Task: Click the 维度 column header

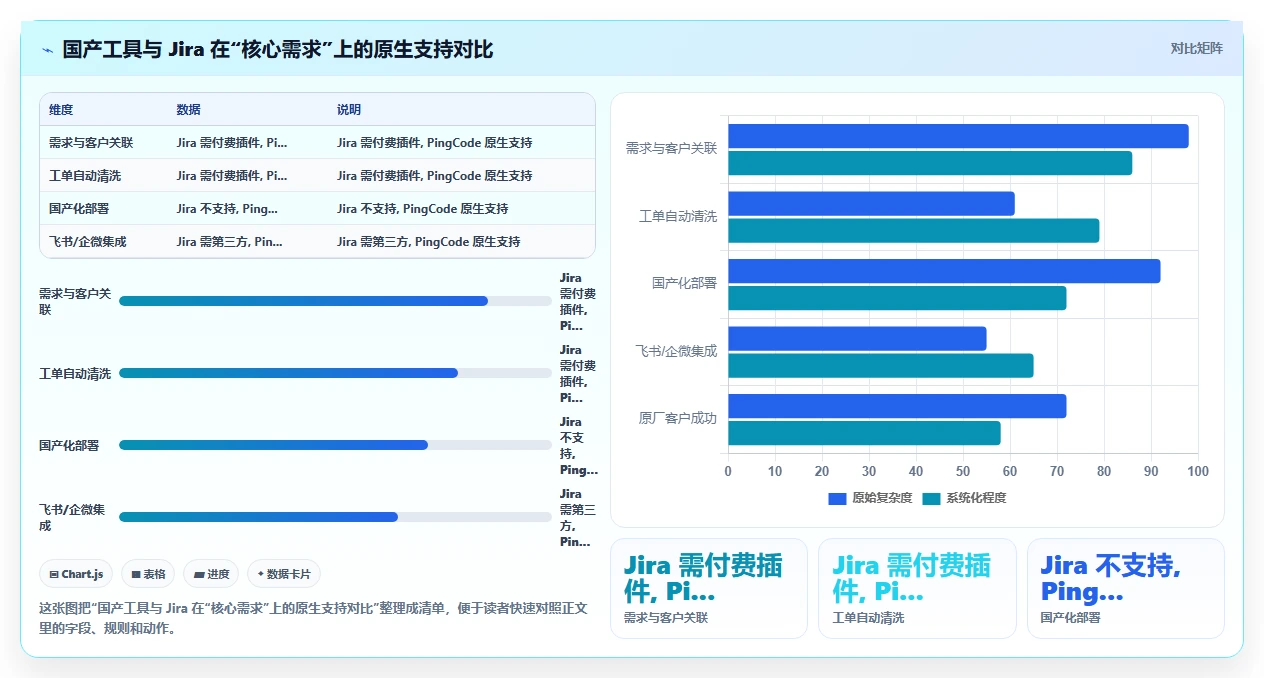Action: pos(61,110)
